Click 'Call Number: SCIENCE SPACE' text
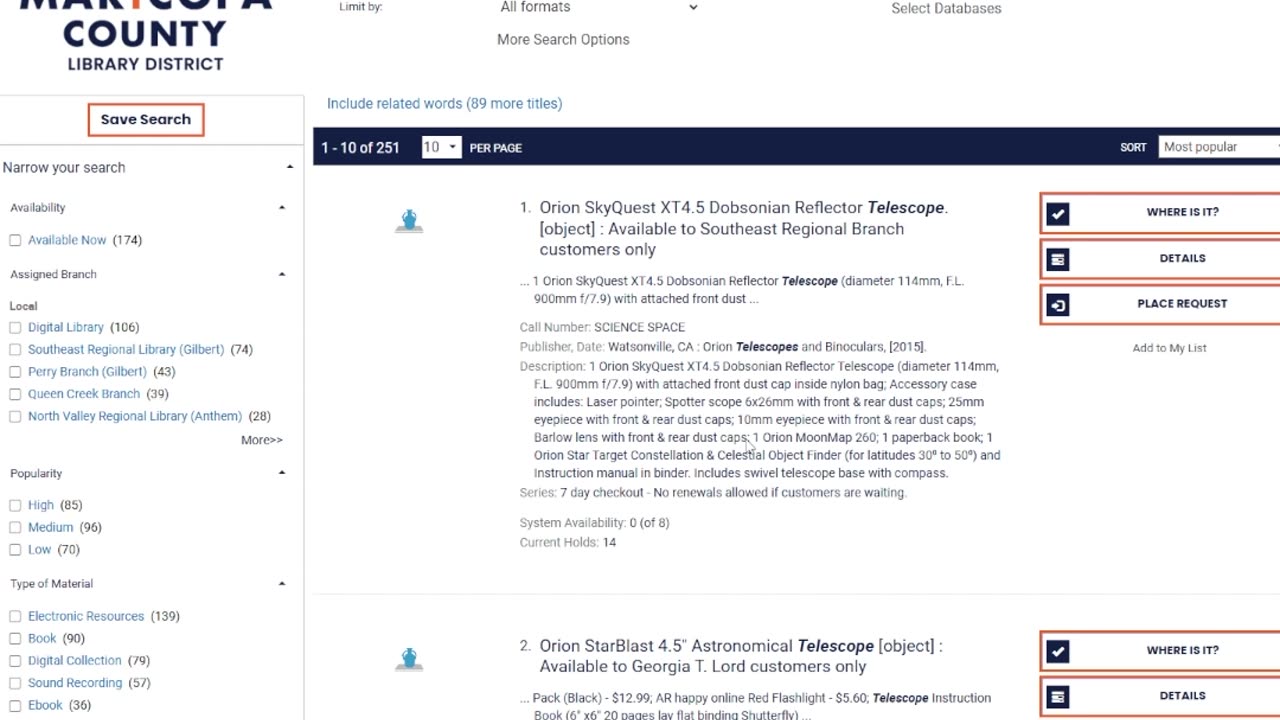The width and height of the screenshot is (1280, 720). (602, 327)
